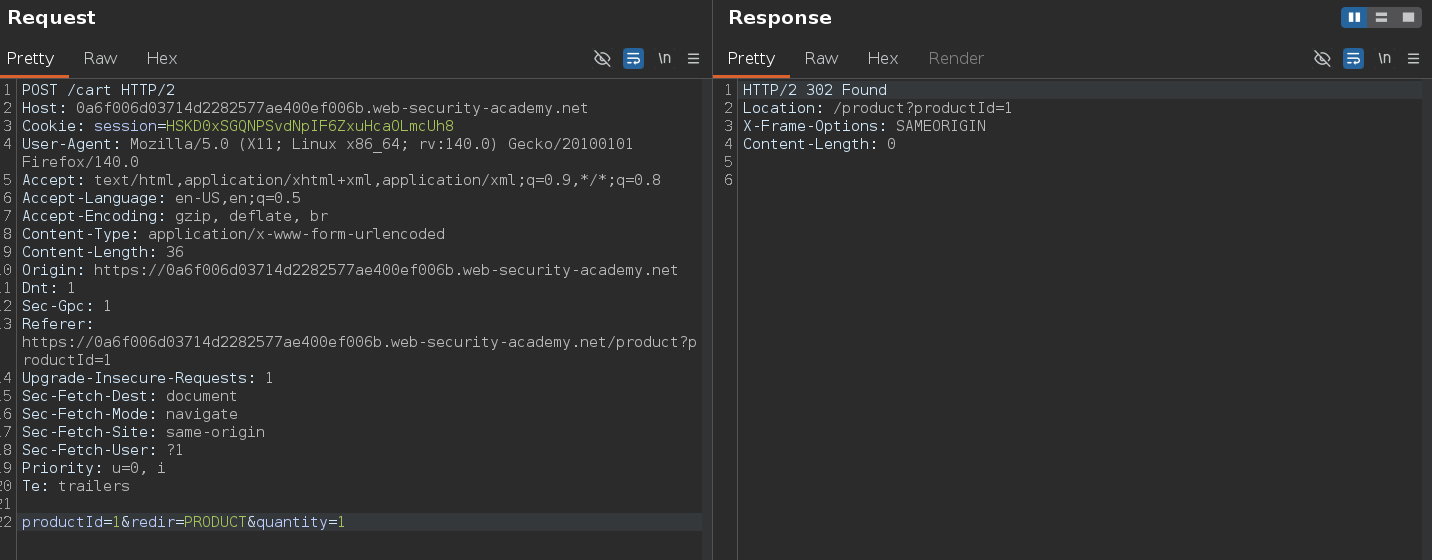Click the Host header line
Viewport: 1432px width, 560px height.
coord(305,108)
